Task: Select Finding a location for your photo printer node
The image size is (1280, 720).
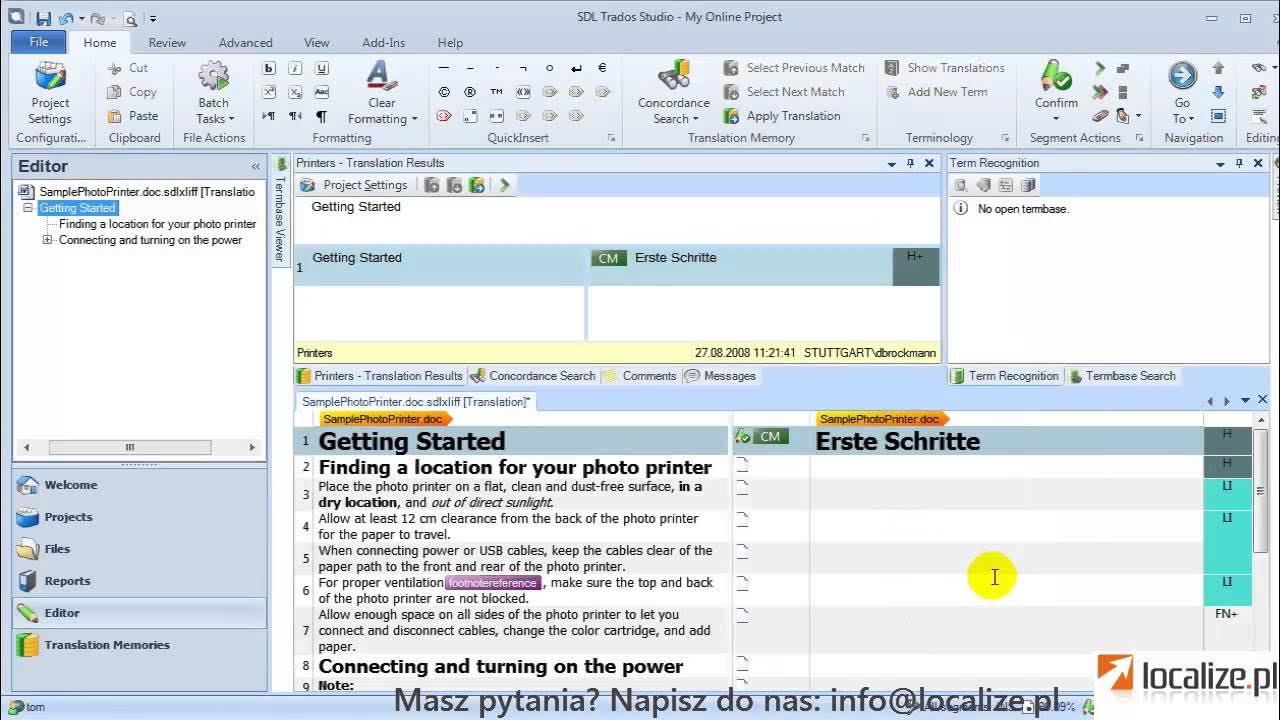Action: tap(157, 224)
